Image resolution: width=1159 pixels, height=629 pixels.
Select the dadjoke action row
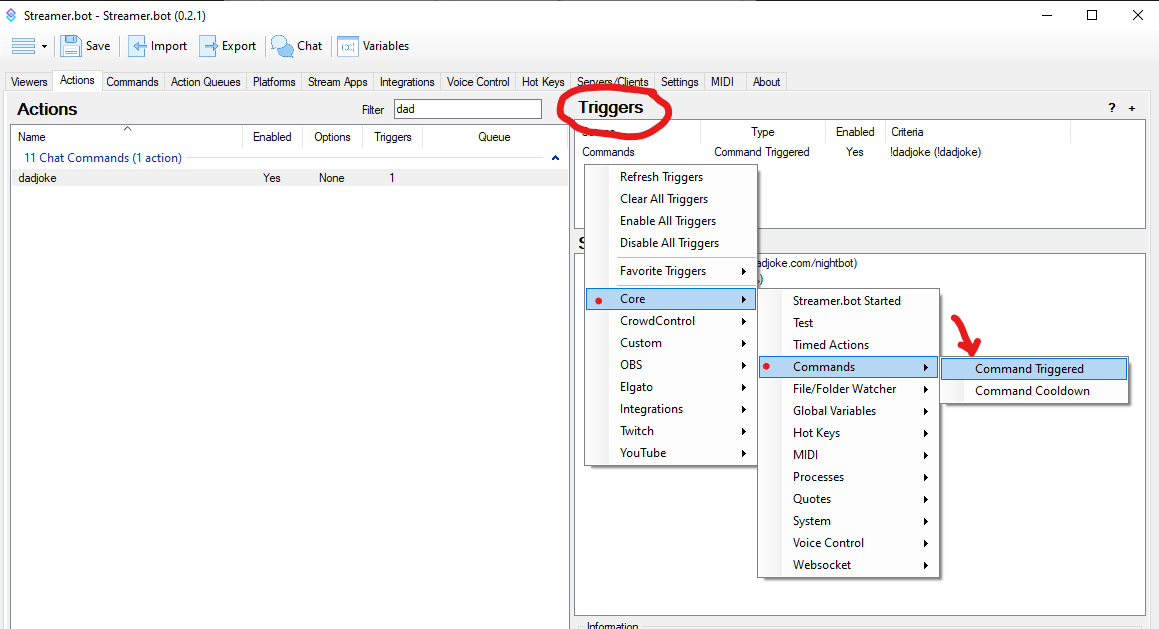289,178
